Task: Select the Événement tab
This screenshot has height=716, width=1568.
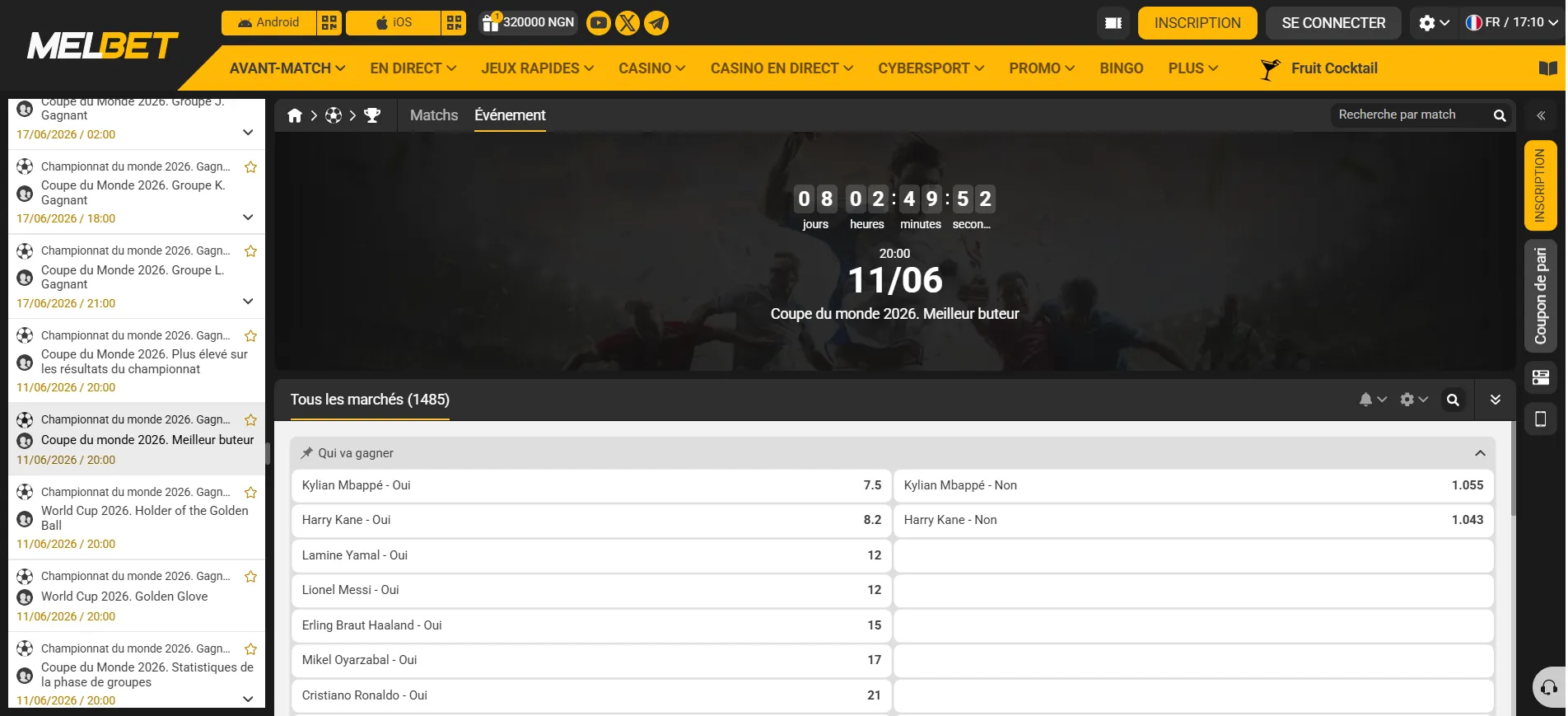Action: click(x=510, y=115)
